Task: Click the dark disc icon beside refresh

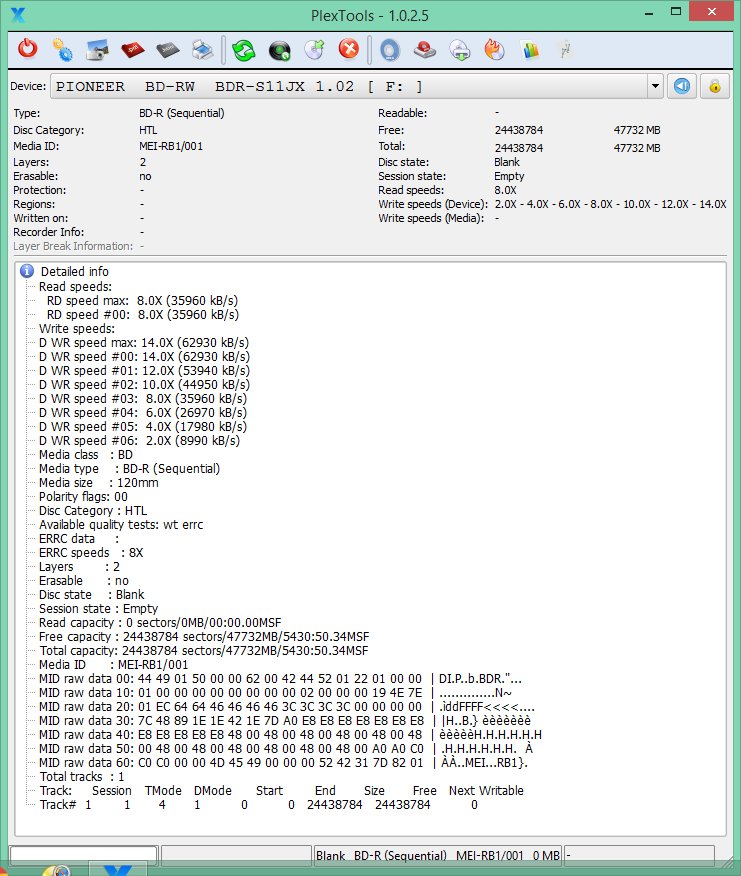Action: click(x=280, y=49)
